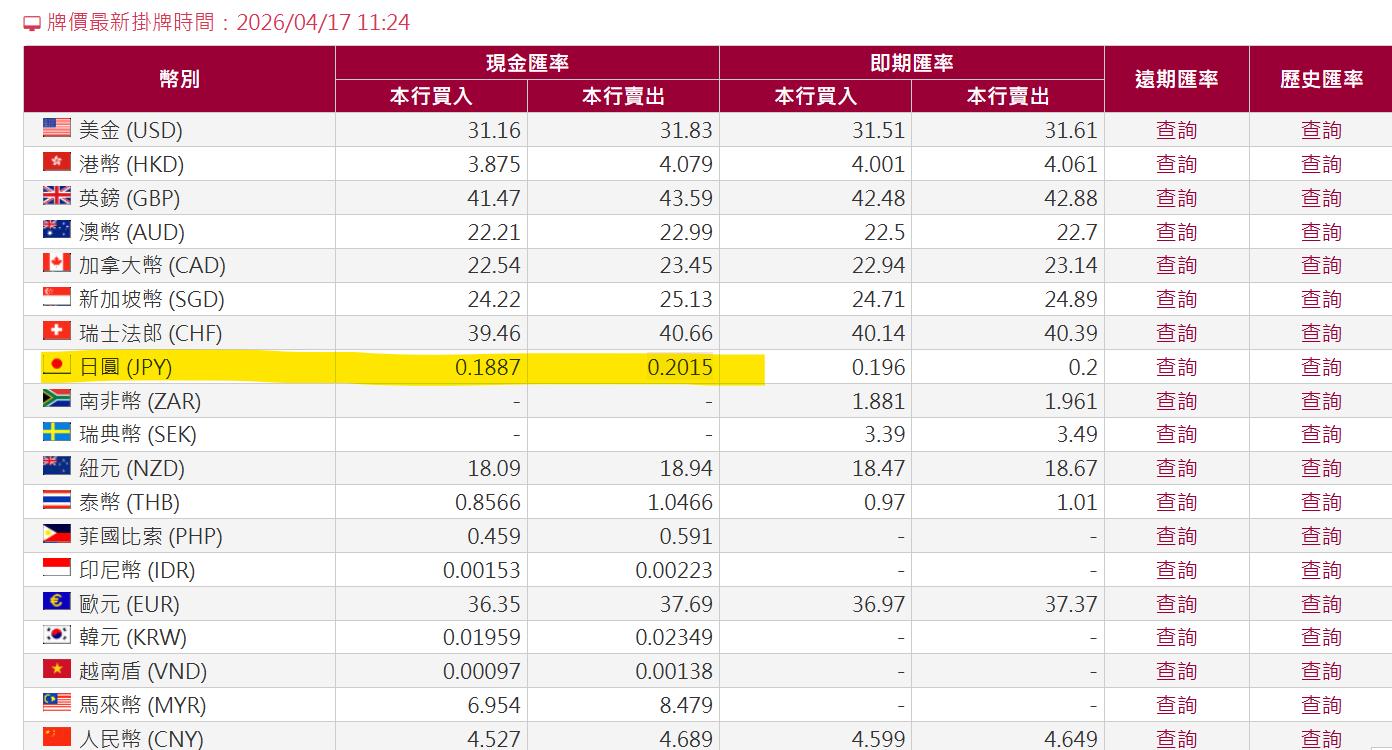This screenshot has height=750, width=1392.
Task: Open 歷史匯率 查詢 for 美金 (USD)
Action: pos(1320,129)
